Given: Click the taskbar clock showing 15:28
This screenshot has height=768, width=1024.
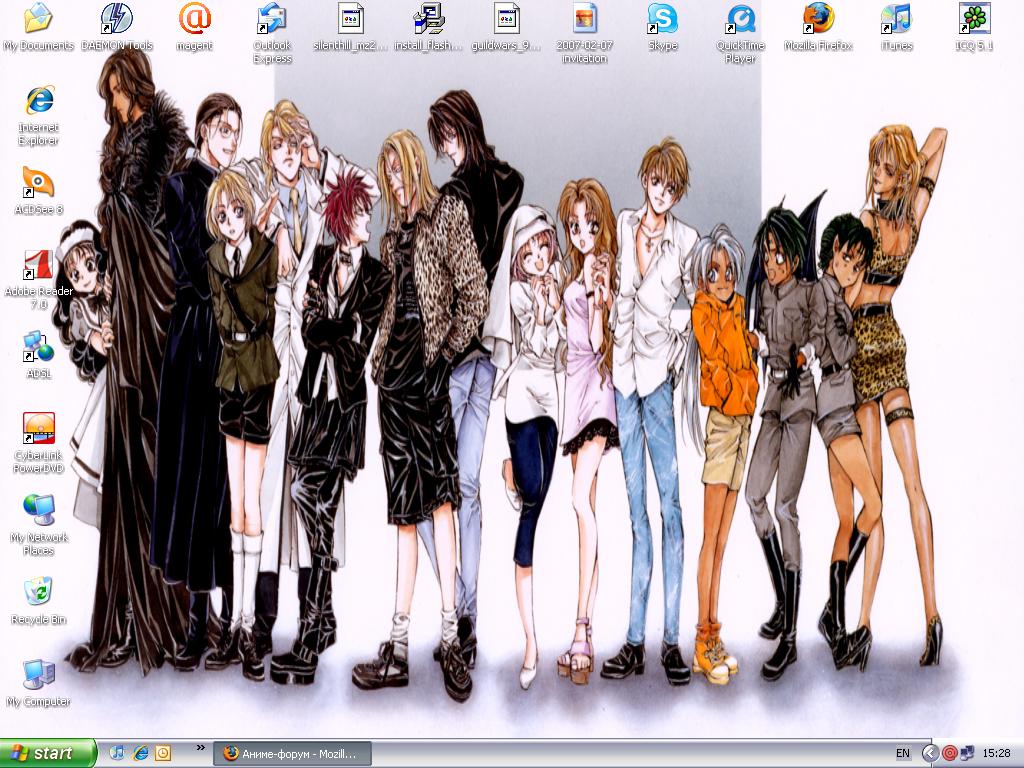Looking at the screenshot, I should point(997,754).
